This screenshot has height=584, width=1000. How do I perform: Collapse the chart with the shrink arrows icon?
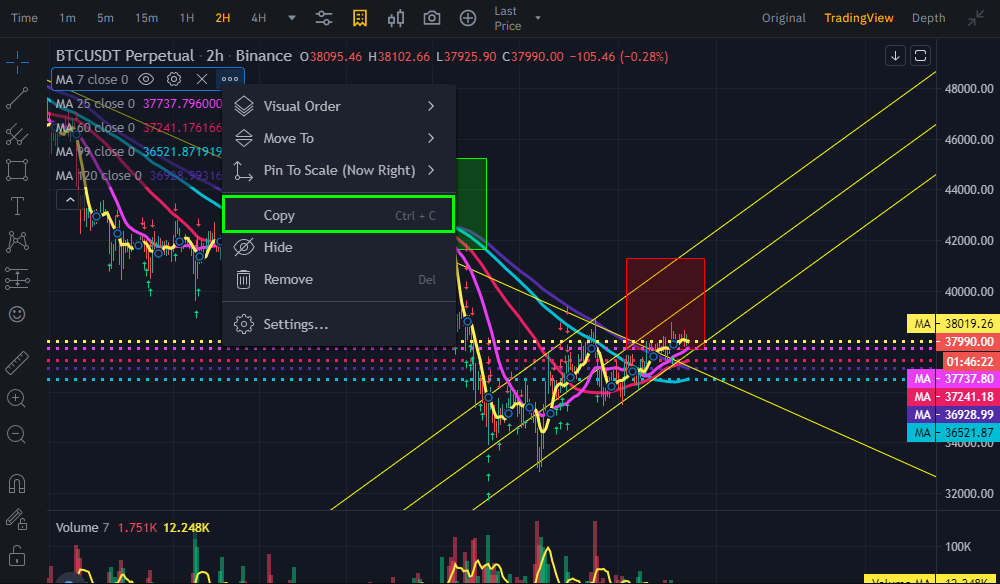tap(976, 18)
